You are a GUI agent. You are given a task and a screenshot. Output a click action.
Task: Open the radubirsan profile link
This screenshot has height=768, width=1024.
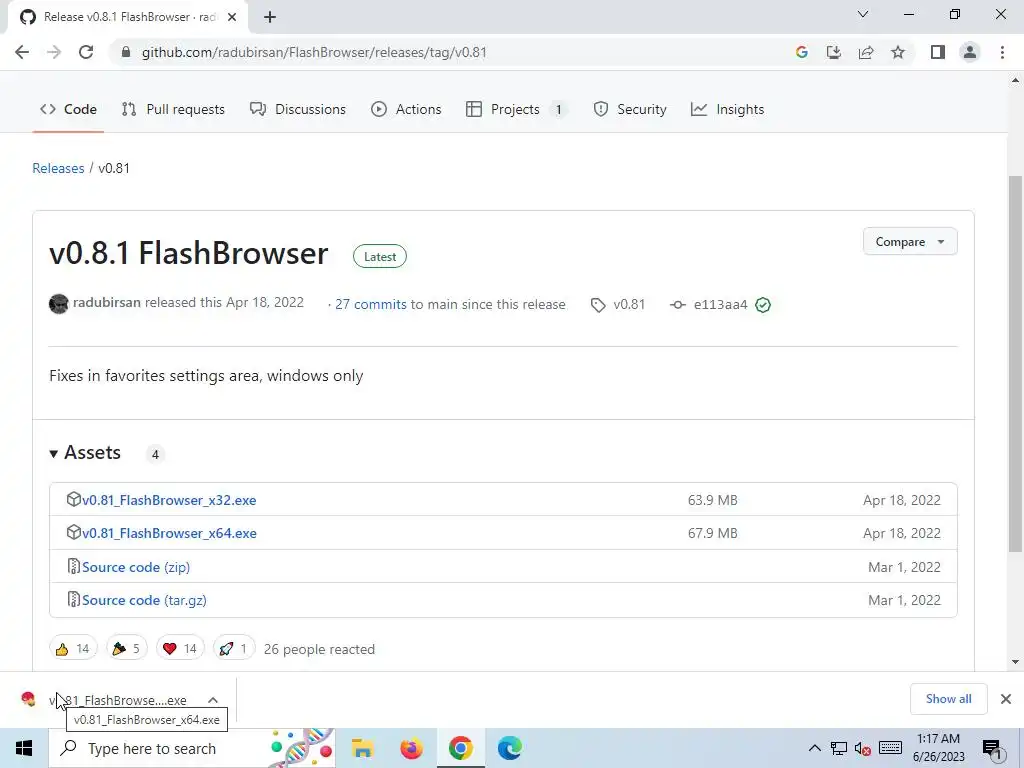pyautogui.click(x=106, y=302)
